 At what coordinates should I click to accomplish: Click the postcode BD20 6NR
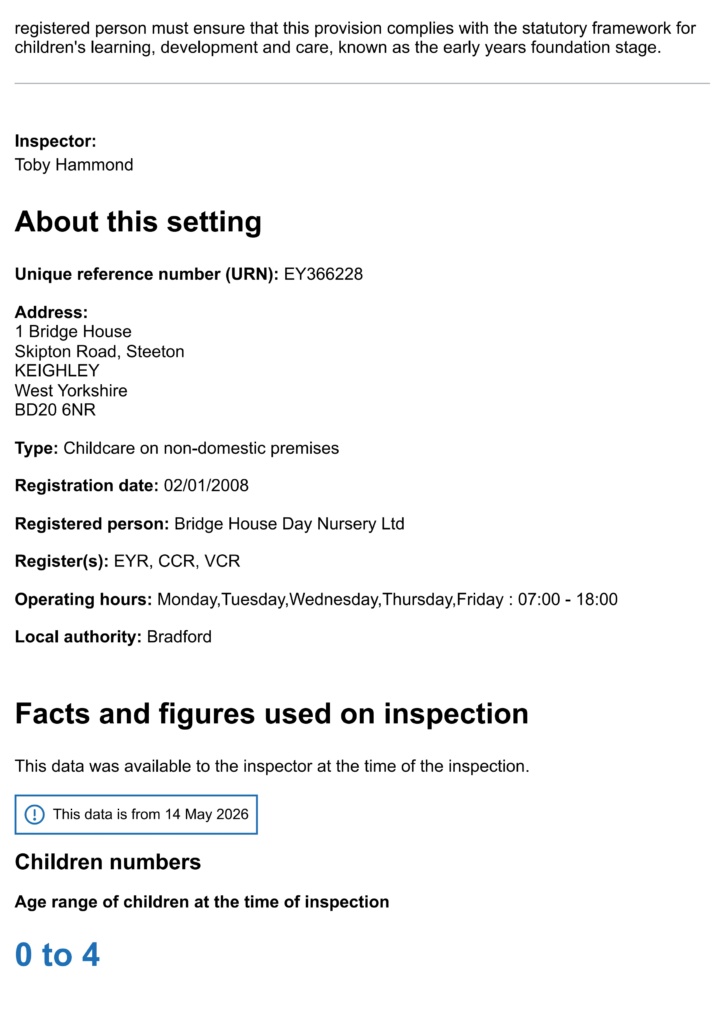point(55,409)
